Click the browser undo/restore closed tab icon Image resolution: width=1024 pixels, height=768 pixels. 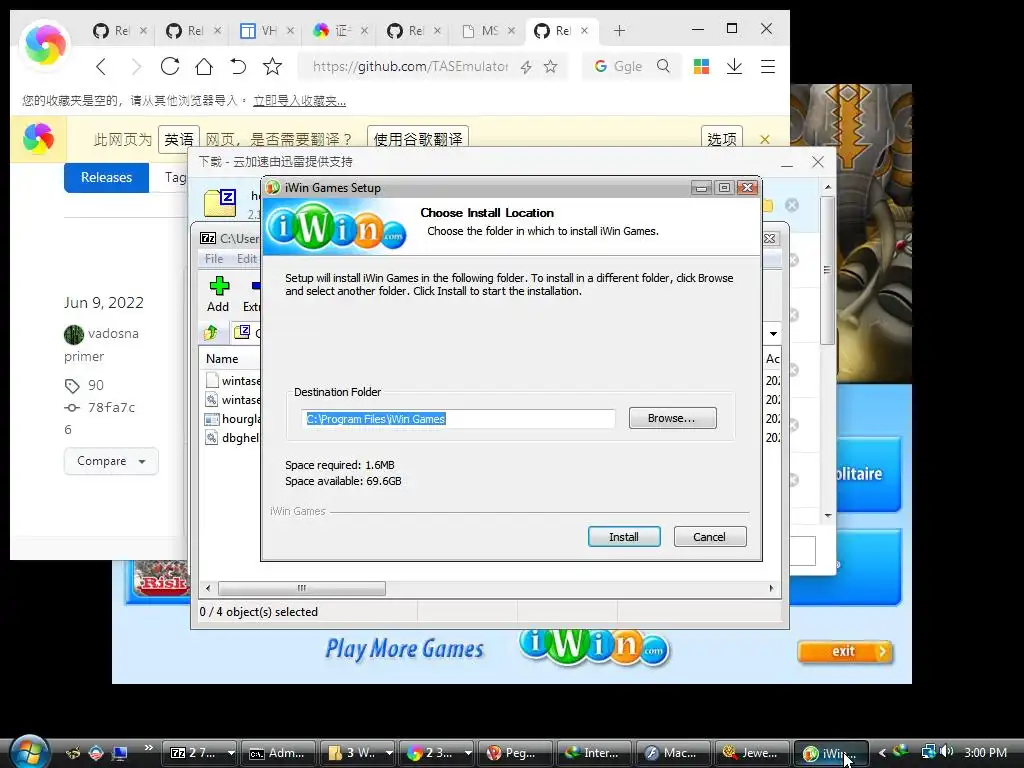(238, 66)
